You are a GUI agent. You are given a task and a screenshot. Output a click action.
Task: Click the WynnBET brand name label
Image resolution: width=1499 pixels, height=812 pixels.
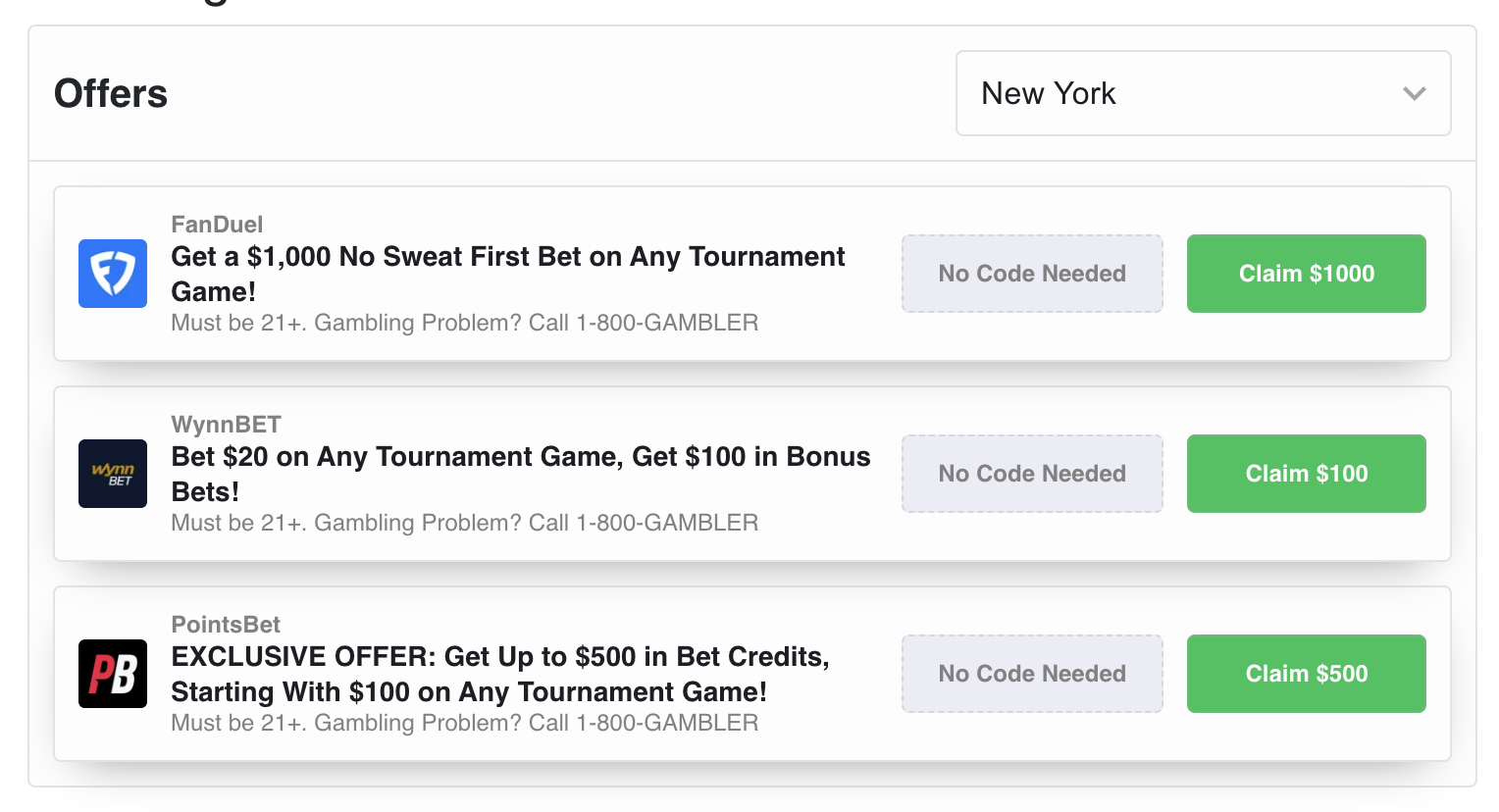point(226,425)
